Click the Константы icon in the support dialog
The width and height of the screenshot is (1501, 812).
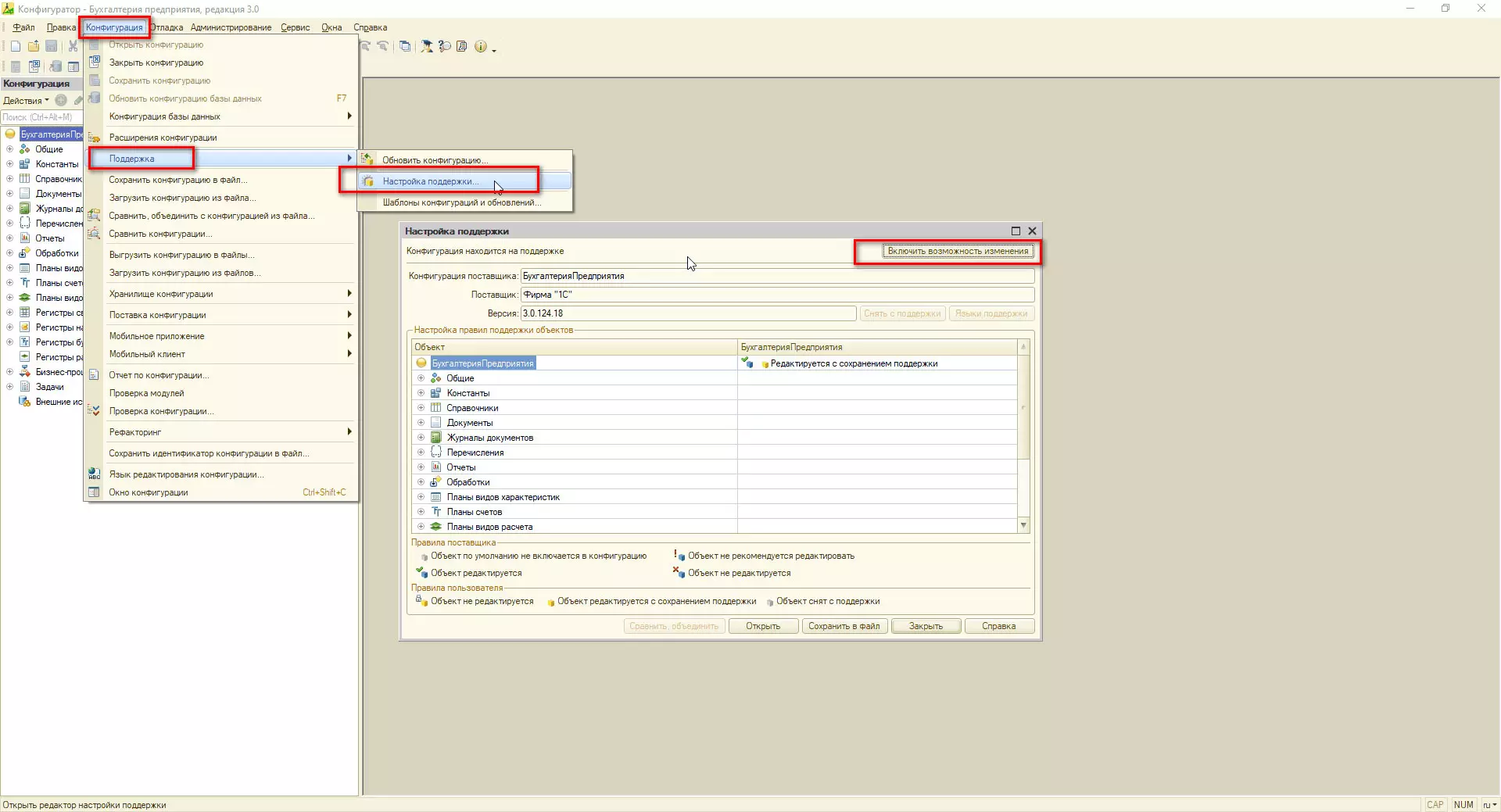point(436,393)
